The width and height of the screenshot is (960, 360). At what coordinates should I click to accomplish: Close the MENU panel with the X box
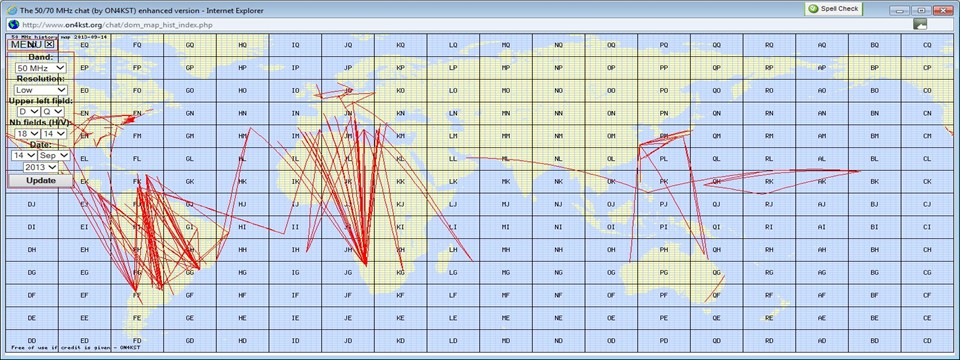coord(50,44)
